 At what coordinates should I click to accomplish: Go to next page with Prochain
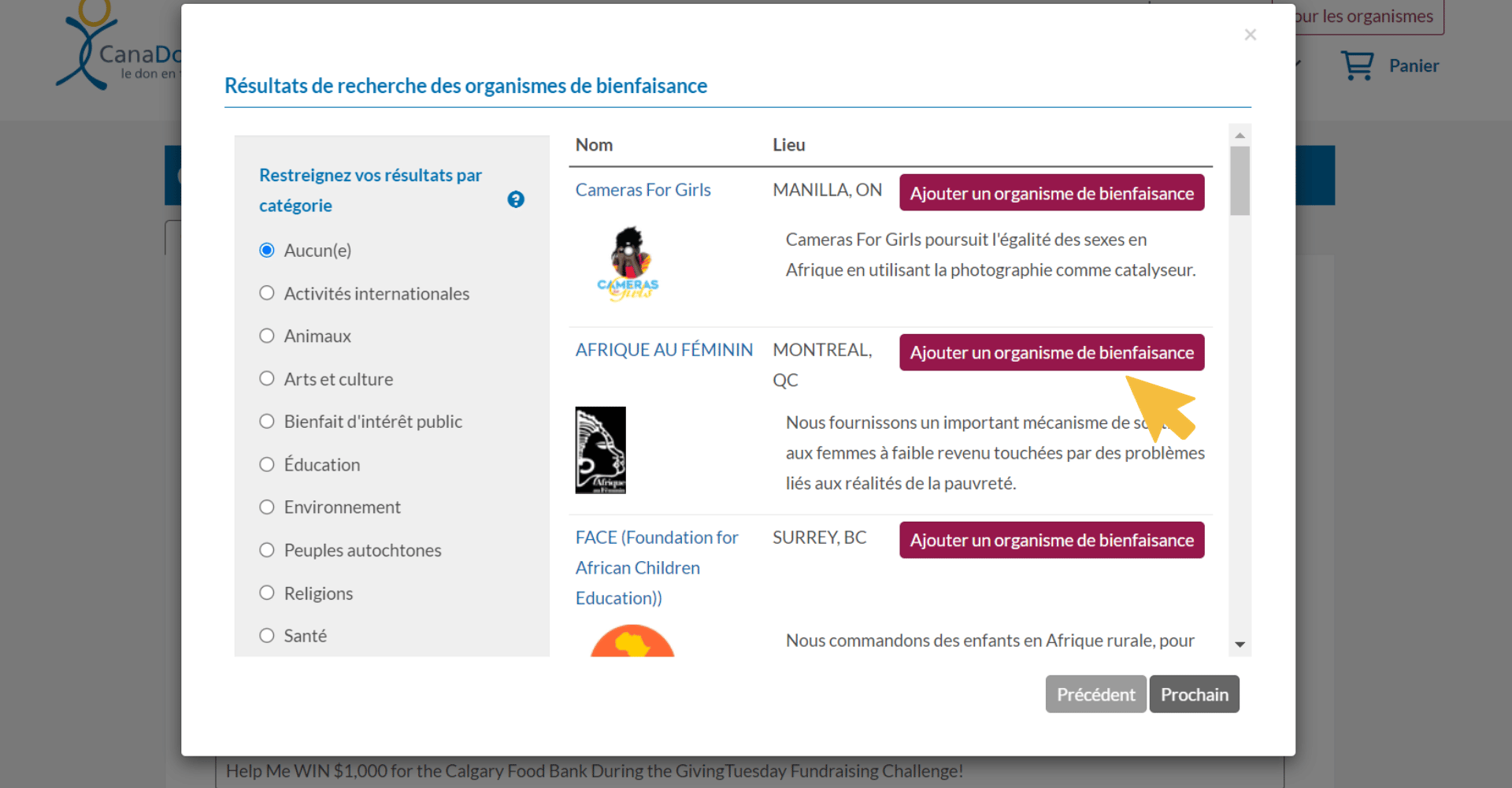[1194, 694]
